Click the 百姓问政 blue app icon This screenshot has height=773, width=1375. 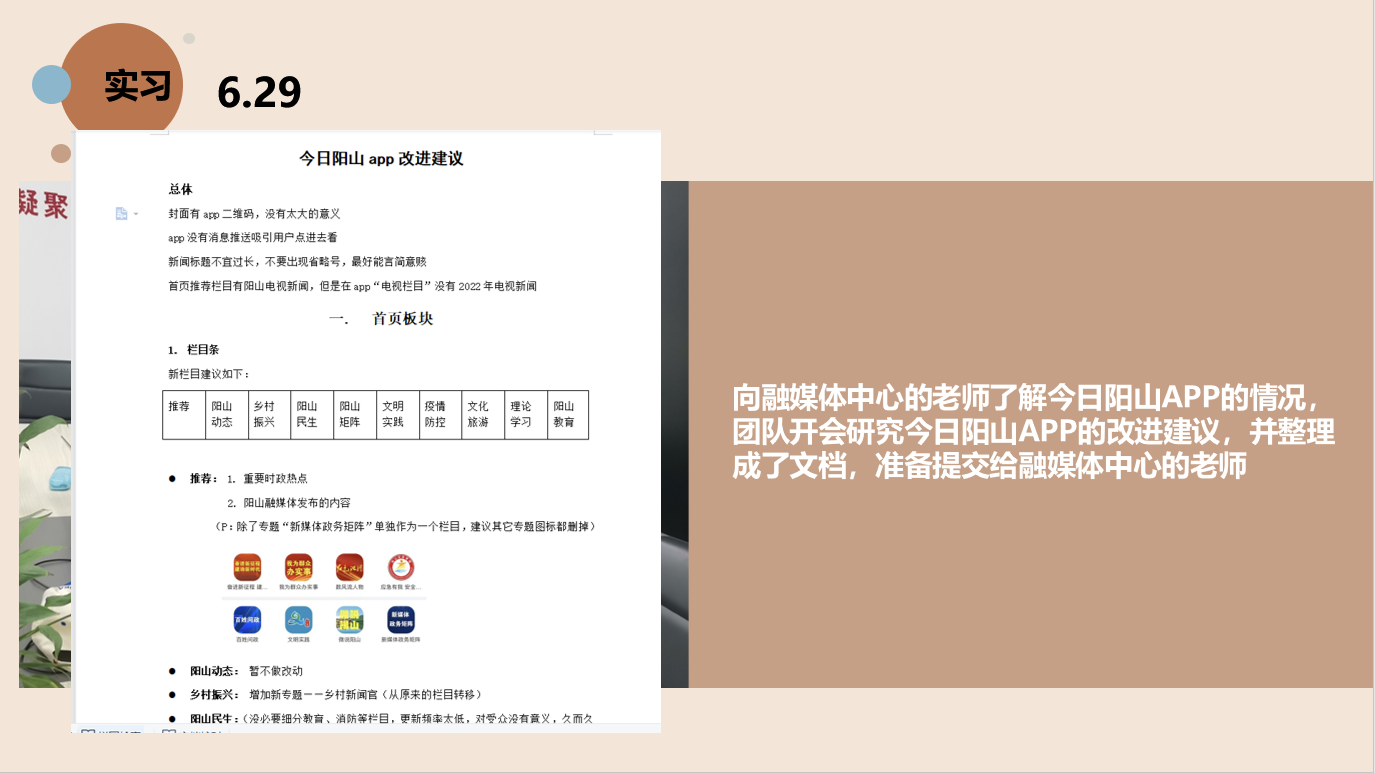point(247,620)
